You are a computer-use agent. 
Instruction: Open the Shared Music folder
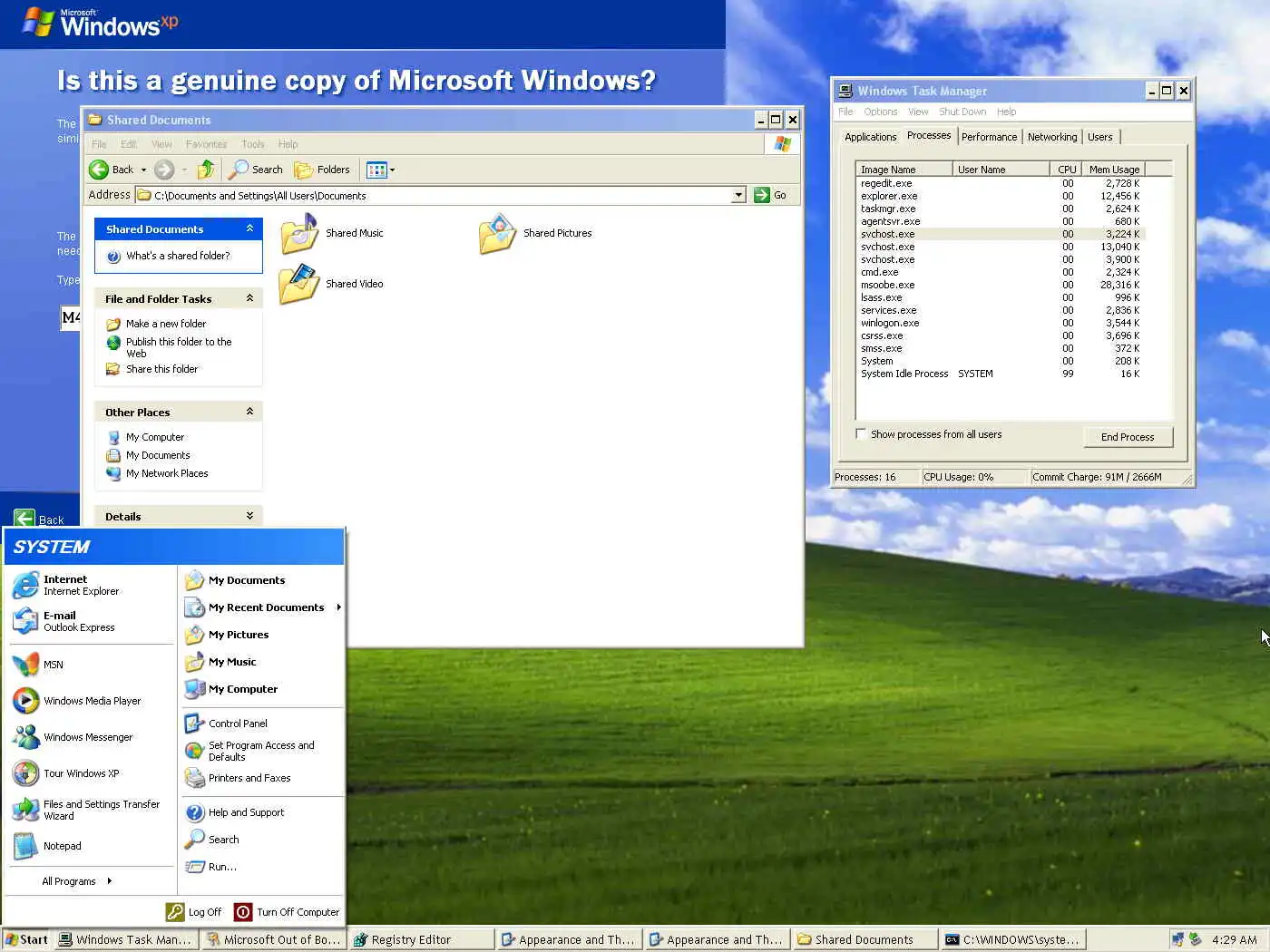click(x=332, y=233)
